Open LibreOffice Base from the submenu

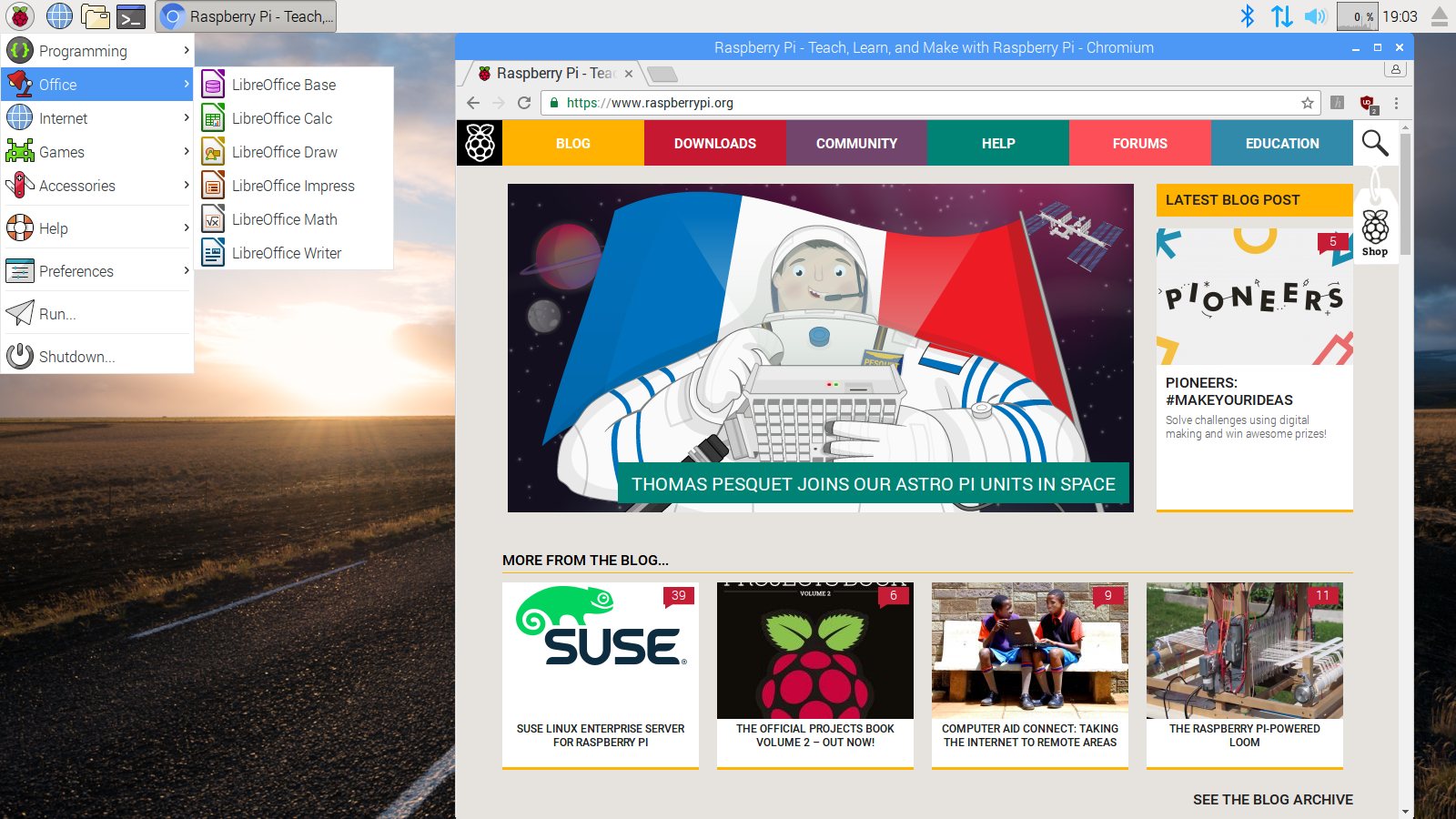pyautogui.click(x=294, y=85)
